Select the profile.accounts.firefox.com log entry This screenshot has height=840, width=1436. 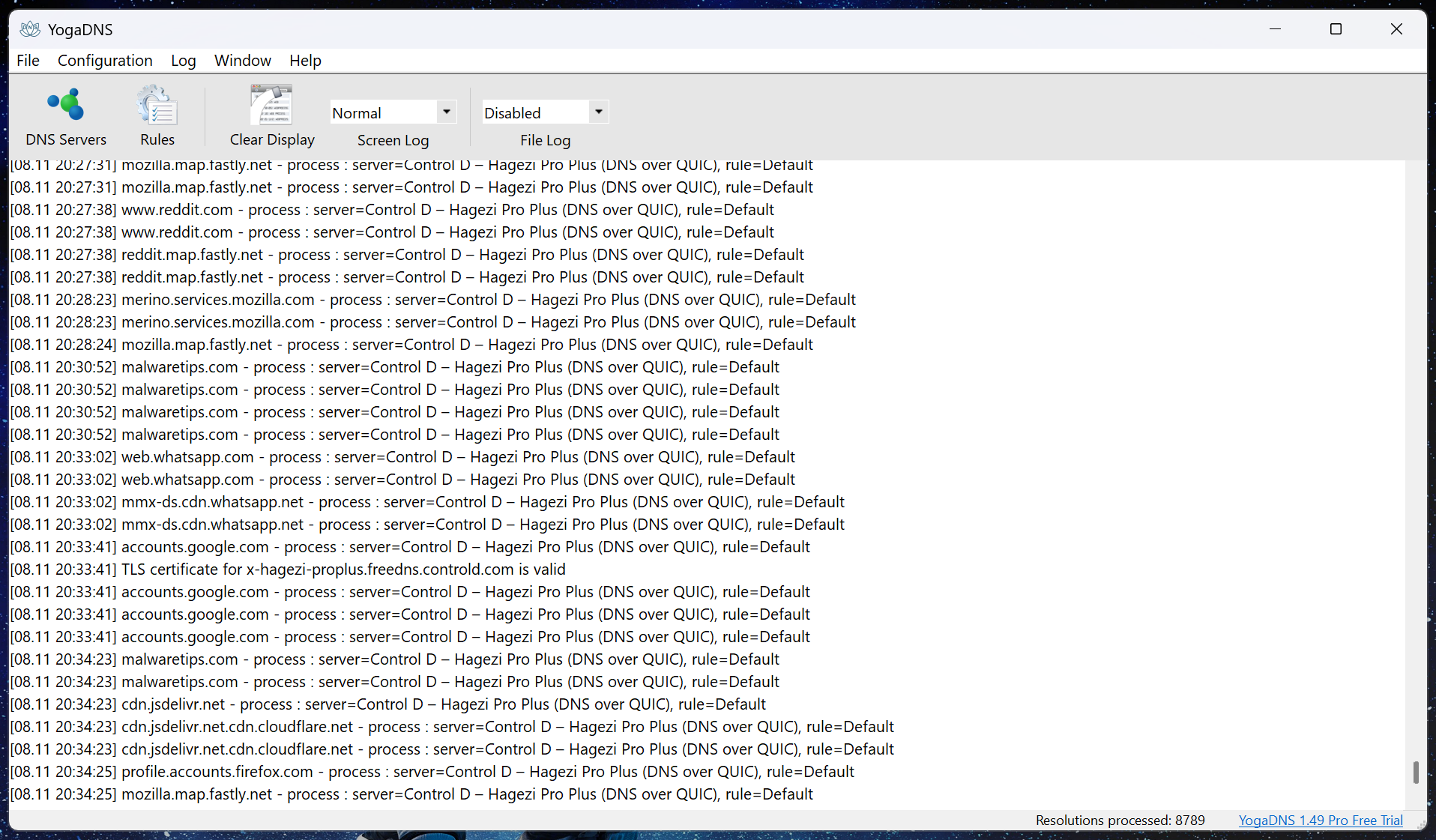click(x=432, y=772)
